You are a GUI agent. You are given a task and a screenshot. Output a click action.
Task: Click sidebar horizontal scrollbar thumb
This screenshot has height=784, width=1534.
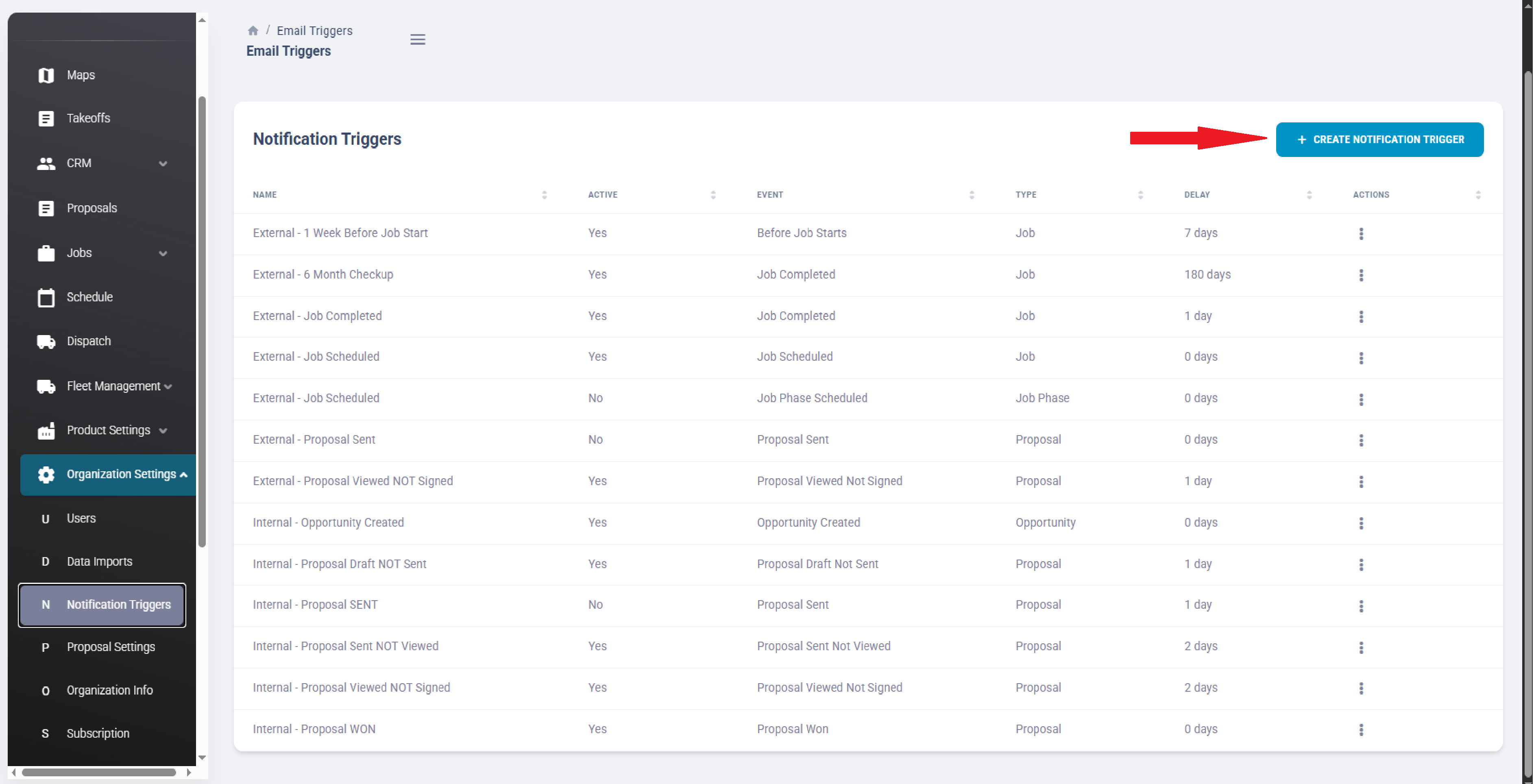click(x=99, y=773)
